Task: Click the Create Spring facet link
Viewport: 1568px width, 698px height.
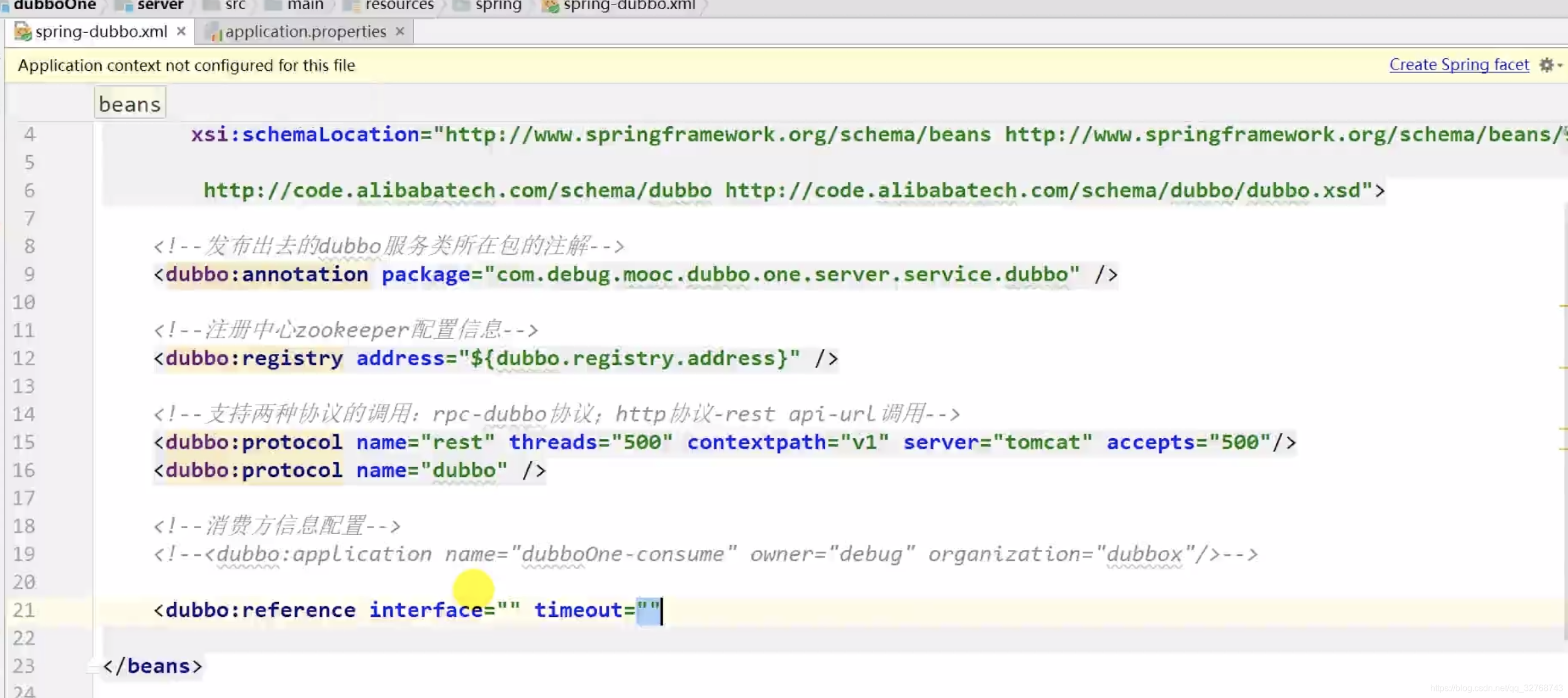Action: (1460, 64)
